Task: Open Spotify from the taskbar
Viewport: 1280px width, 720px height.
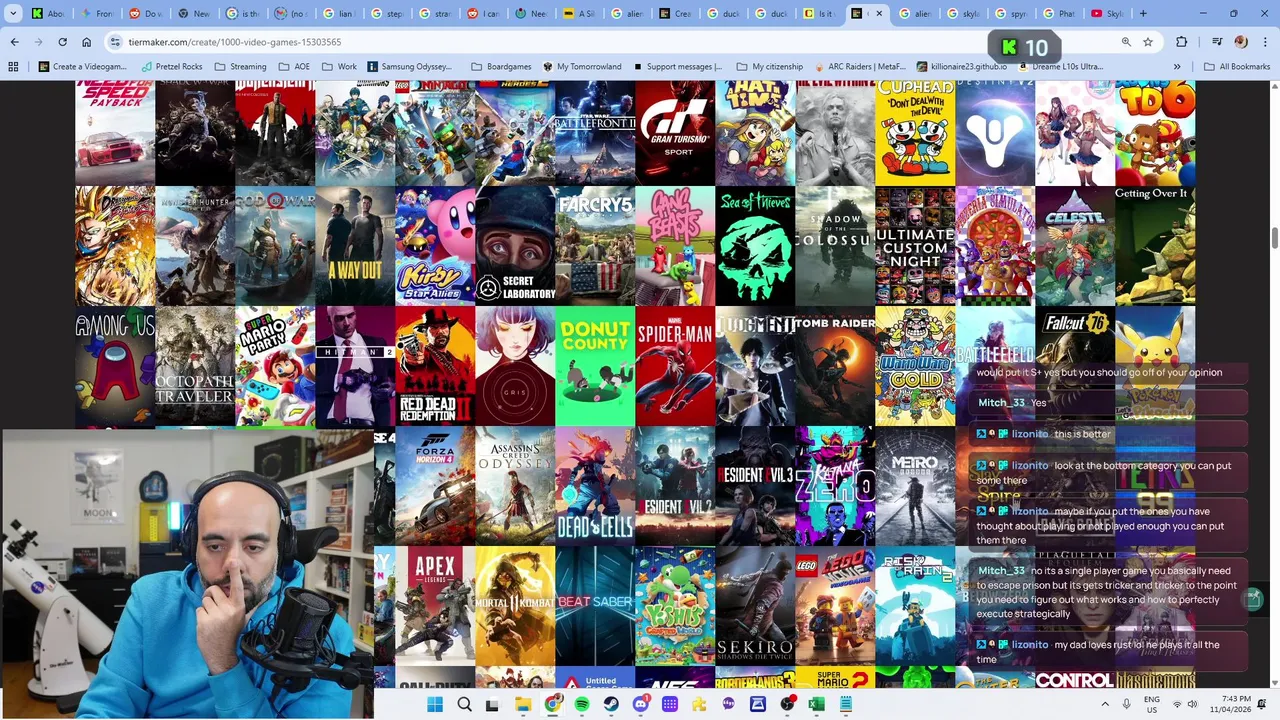Action: 582,704
